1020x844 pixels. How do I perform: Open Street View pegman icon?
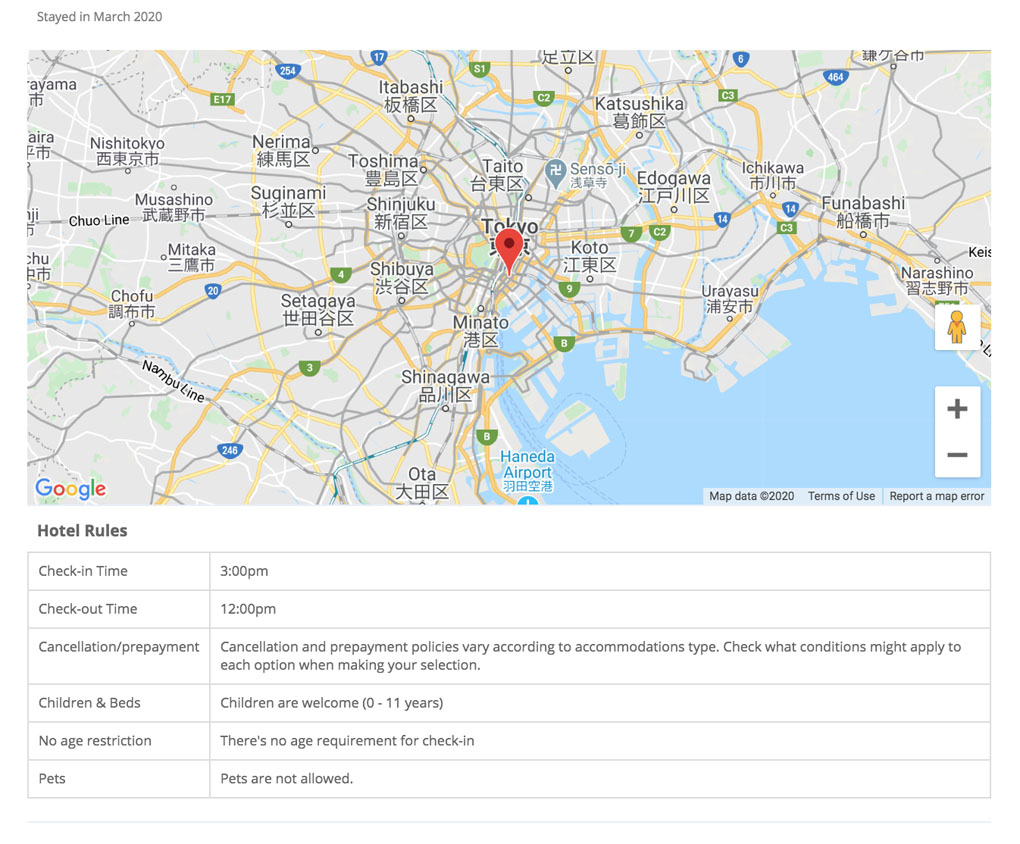click(x=956, y=327)
